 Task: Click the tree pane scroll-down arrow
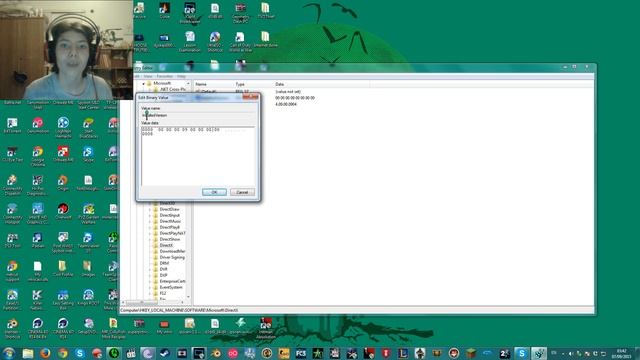pyautogui.click(x=188, y=297)
